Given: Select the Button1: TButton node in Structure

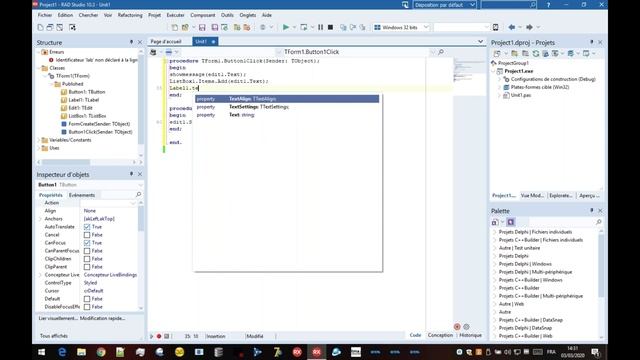Looking at the screenshot, I should tap(87, 92).
